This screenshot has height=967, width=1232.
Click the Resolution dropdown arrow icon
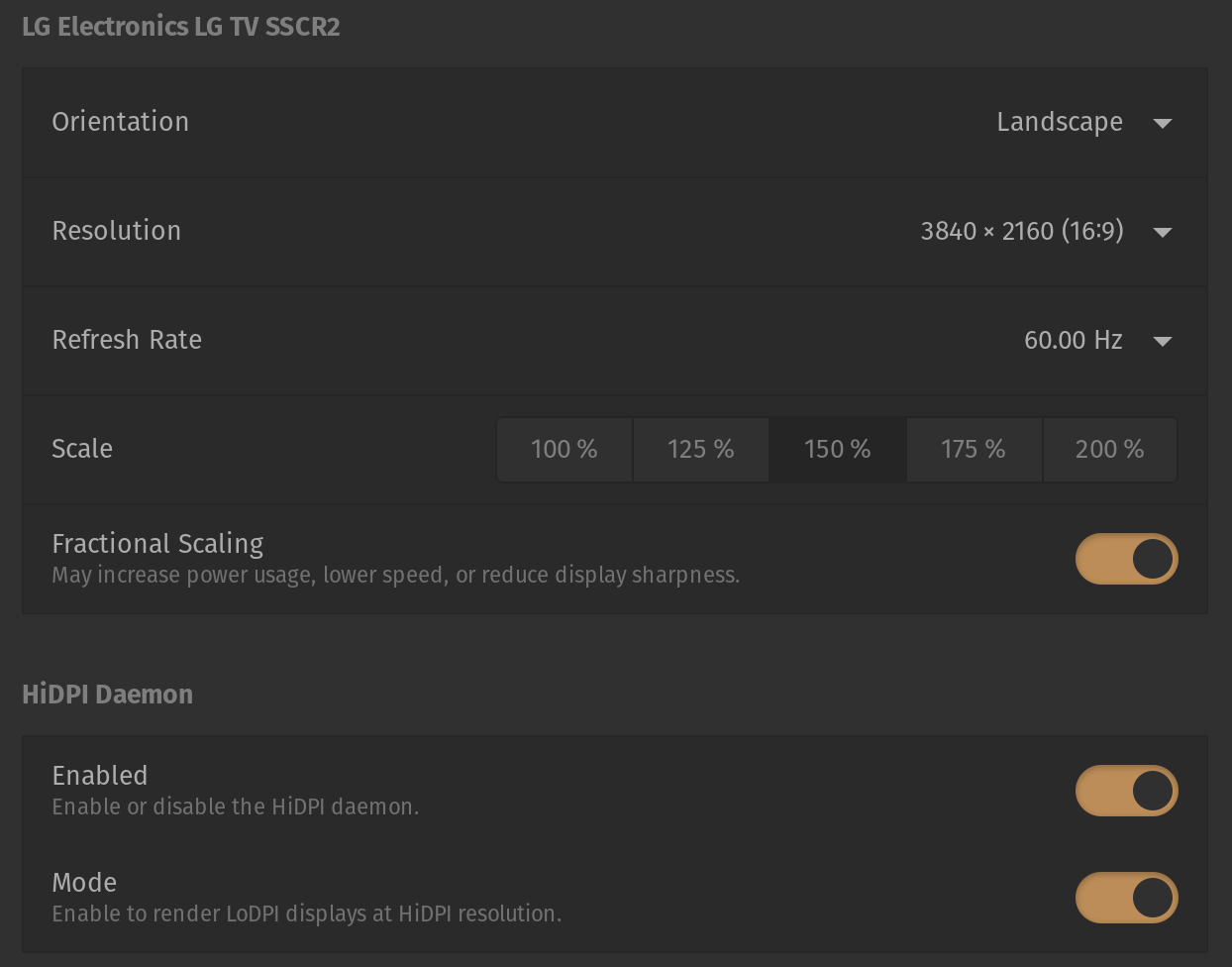pos(1163,232)
